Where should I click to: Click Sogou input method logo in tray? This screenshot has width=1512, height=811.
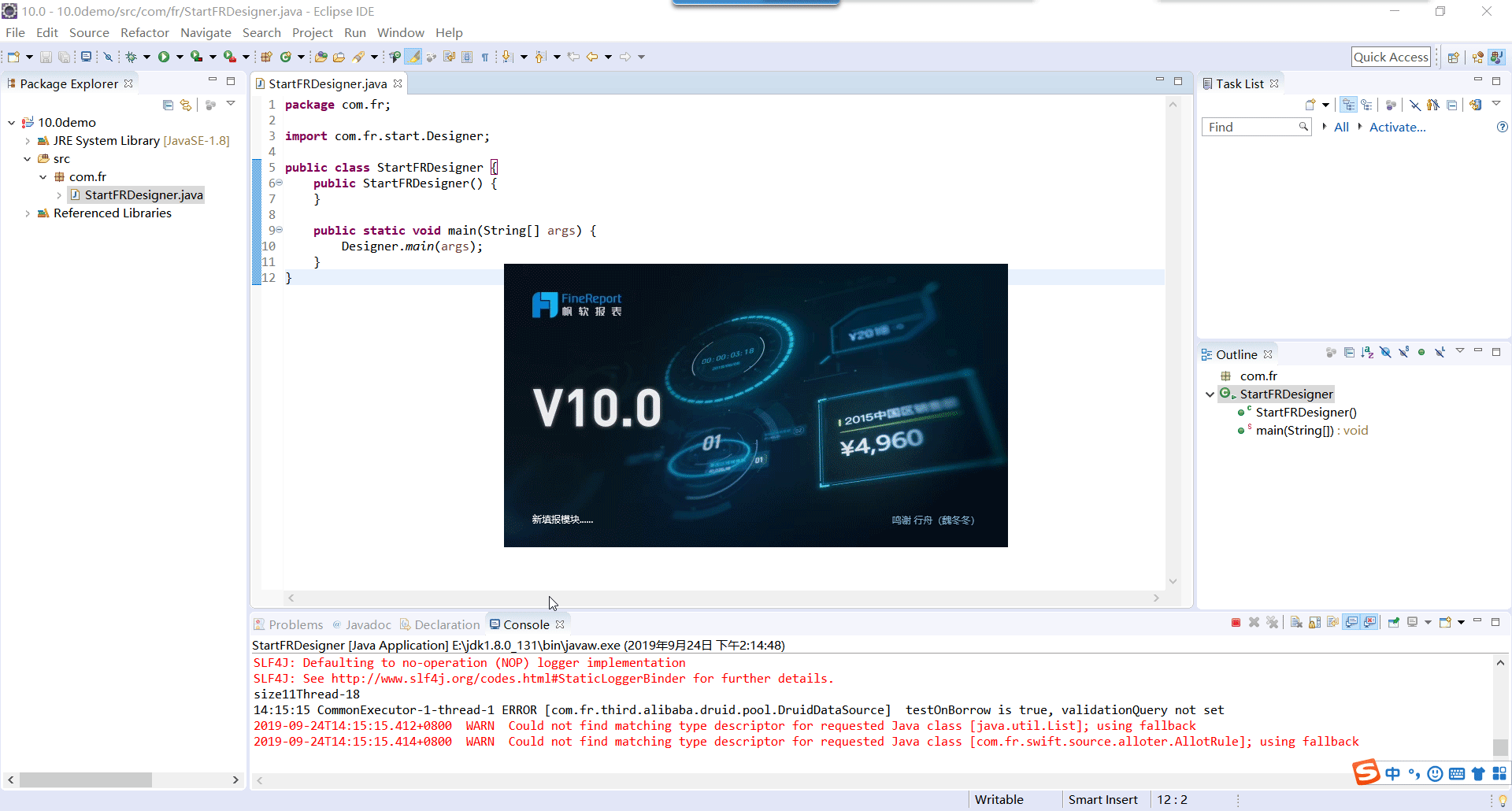coord(1366,772)
